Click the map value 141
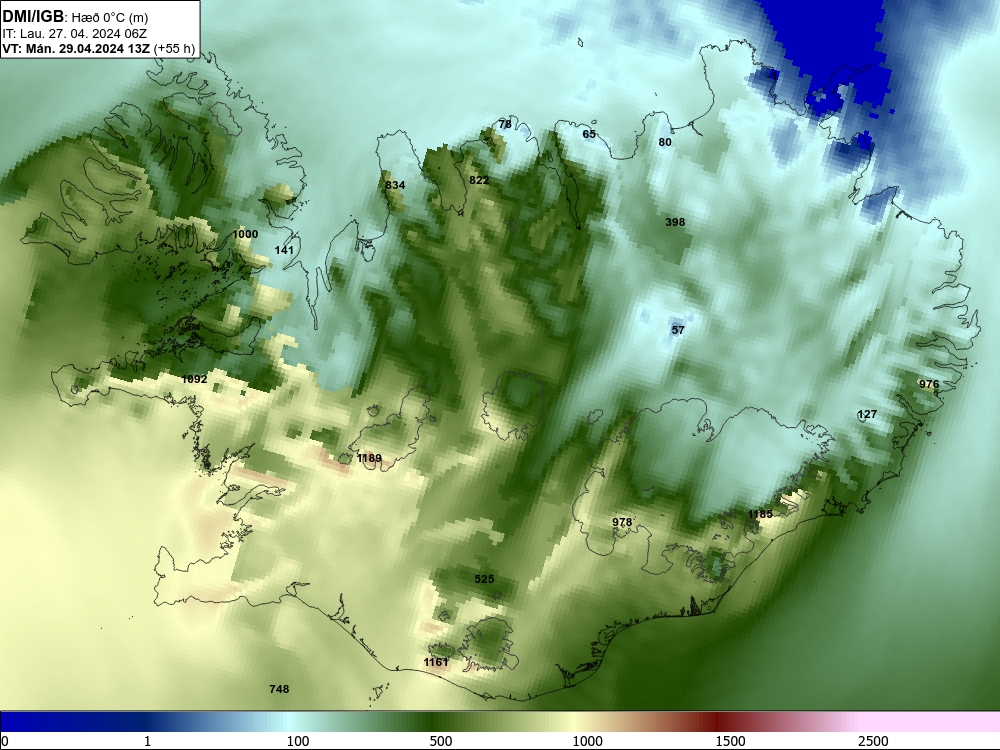The image size is (1000, 750). pyautogui.click(x=284, y=250)
